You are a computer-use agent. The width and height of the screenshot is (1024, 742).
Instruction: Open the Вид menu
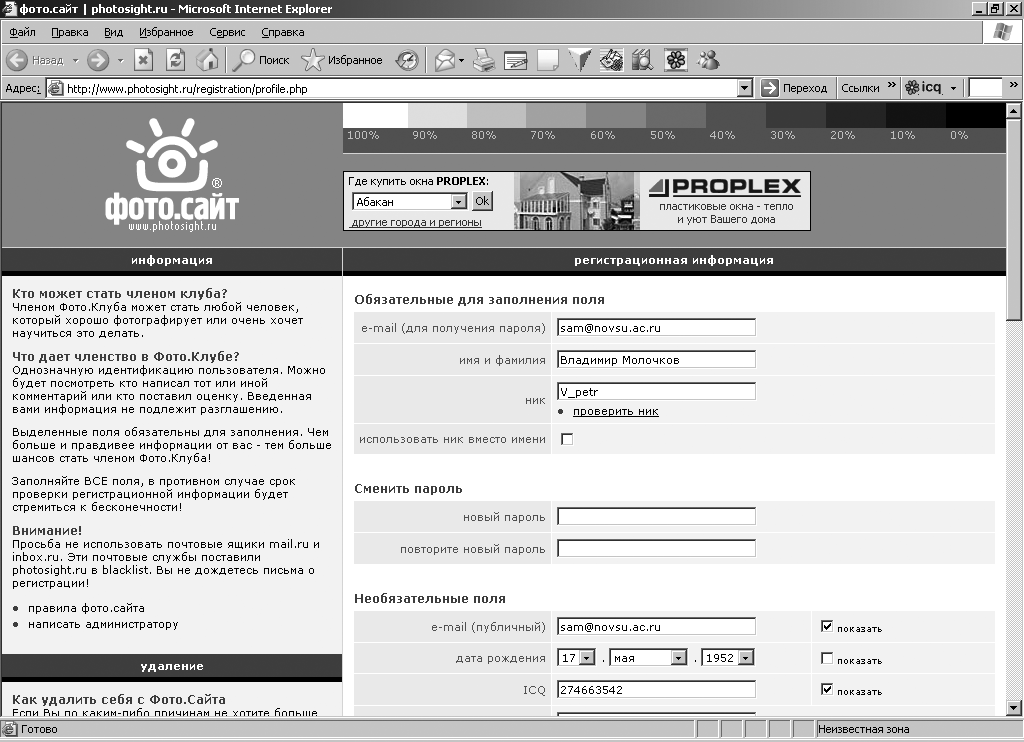(x=113, y=32)
